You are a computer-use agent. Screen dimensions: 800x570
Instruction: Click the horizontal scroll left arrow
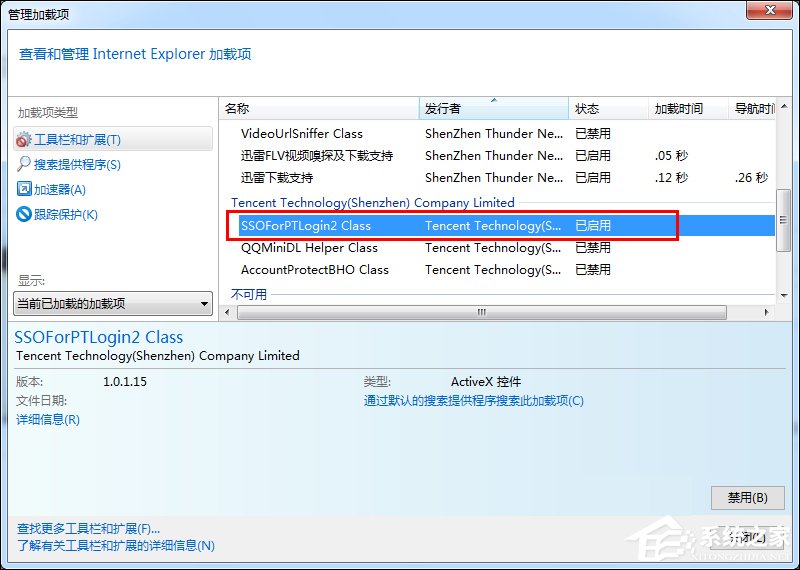tap(228, 312)
